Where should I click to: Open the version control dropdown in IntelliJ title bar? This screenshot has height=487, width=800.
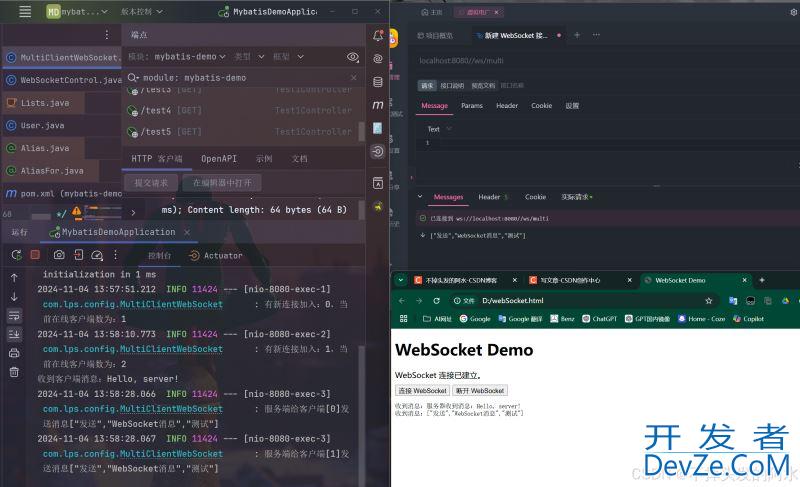(142, 11)
